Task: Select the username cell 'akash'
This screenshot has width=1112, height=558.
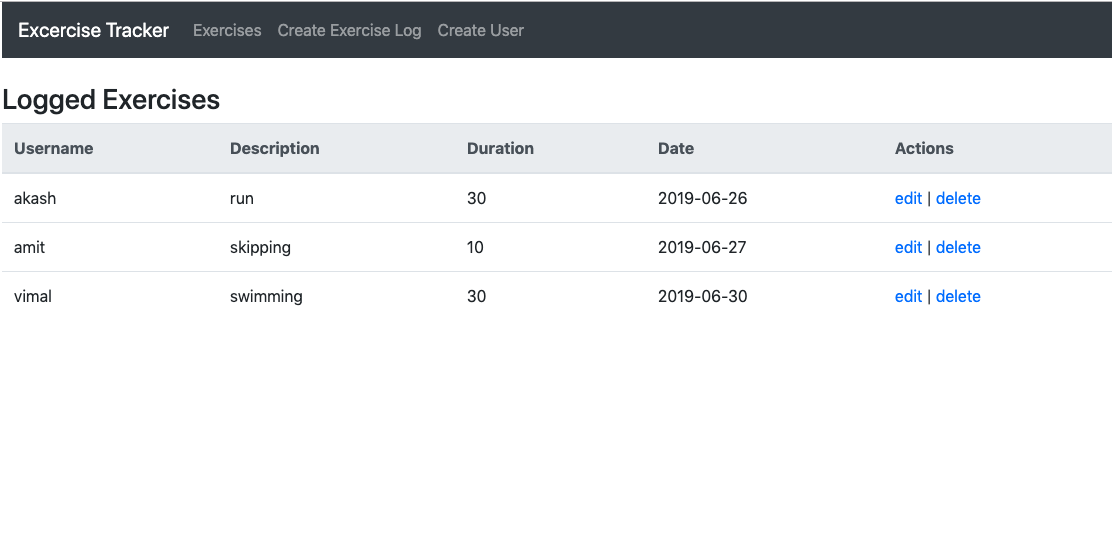Action: (x=35, y=198)
